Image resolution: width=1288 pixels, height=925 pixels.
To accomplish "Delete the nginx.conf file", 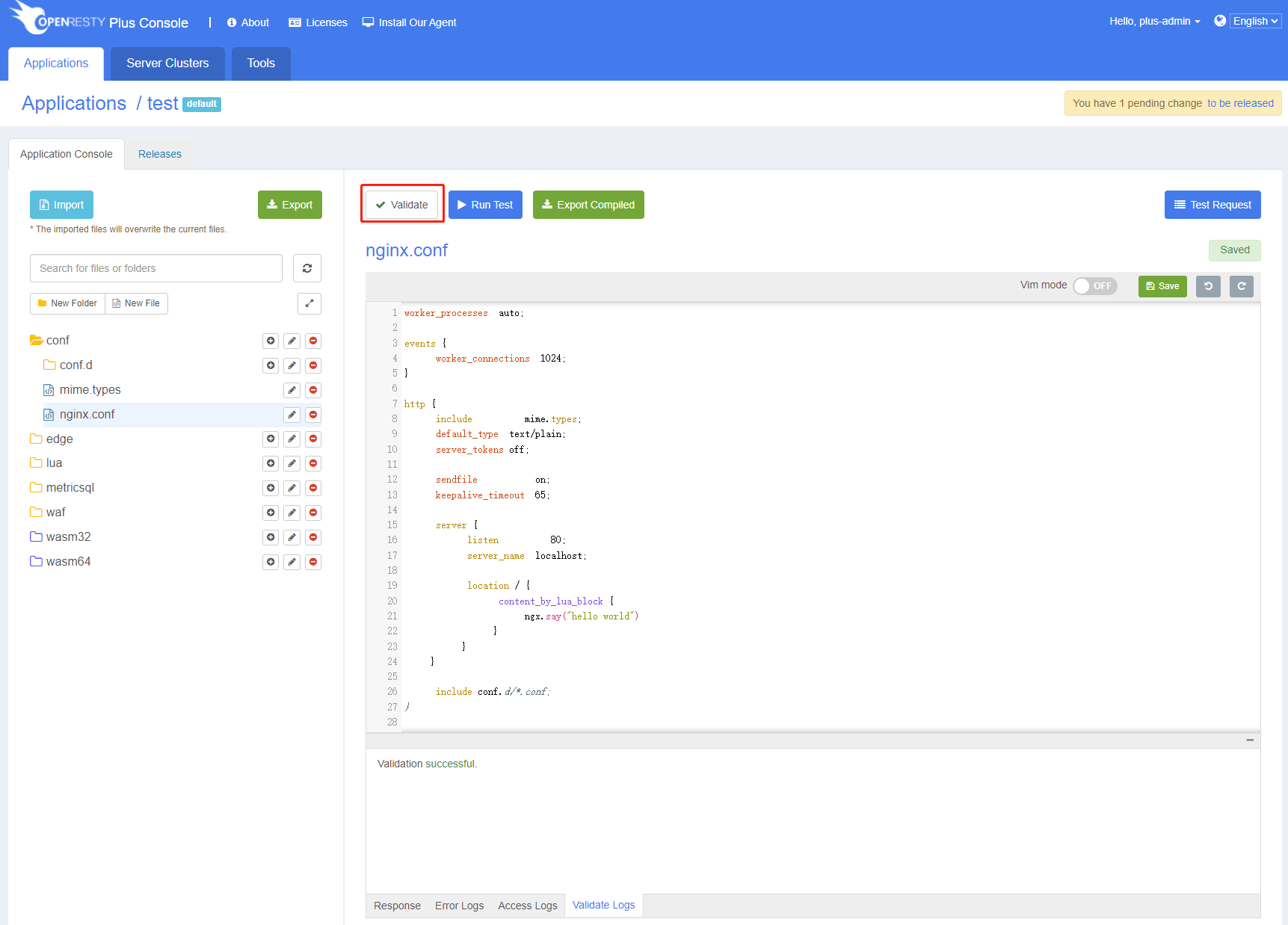I will tap(313, 415).
